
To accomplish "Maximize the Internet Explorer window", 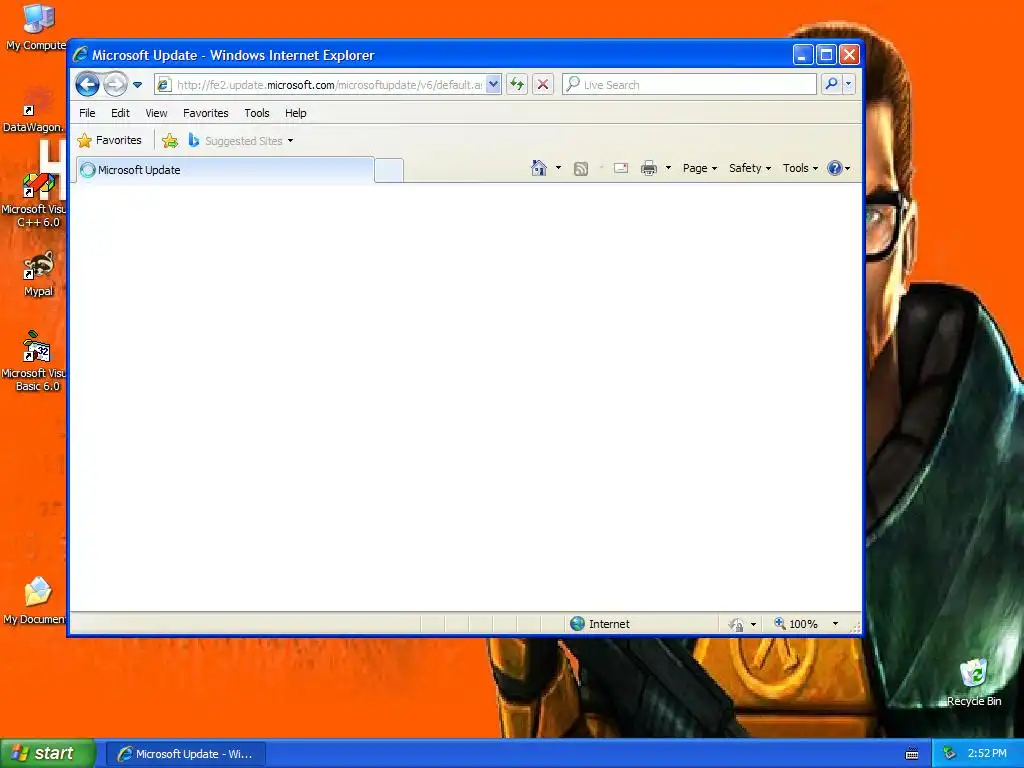I will (826, 55).
